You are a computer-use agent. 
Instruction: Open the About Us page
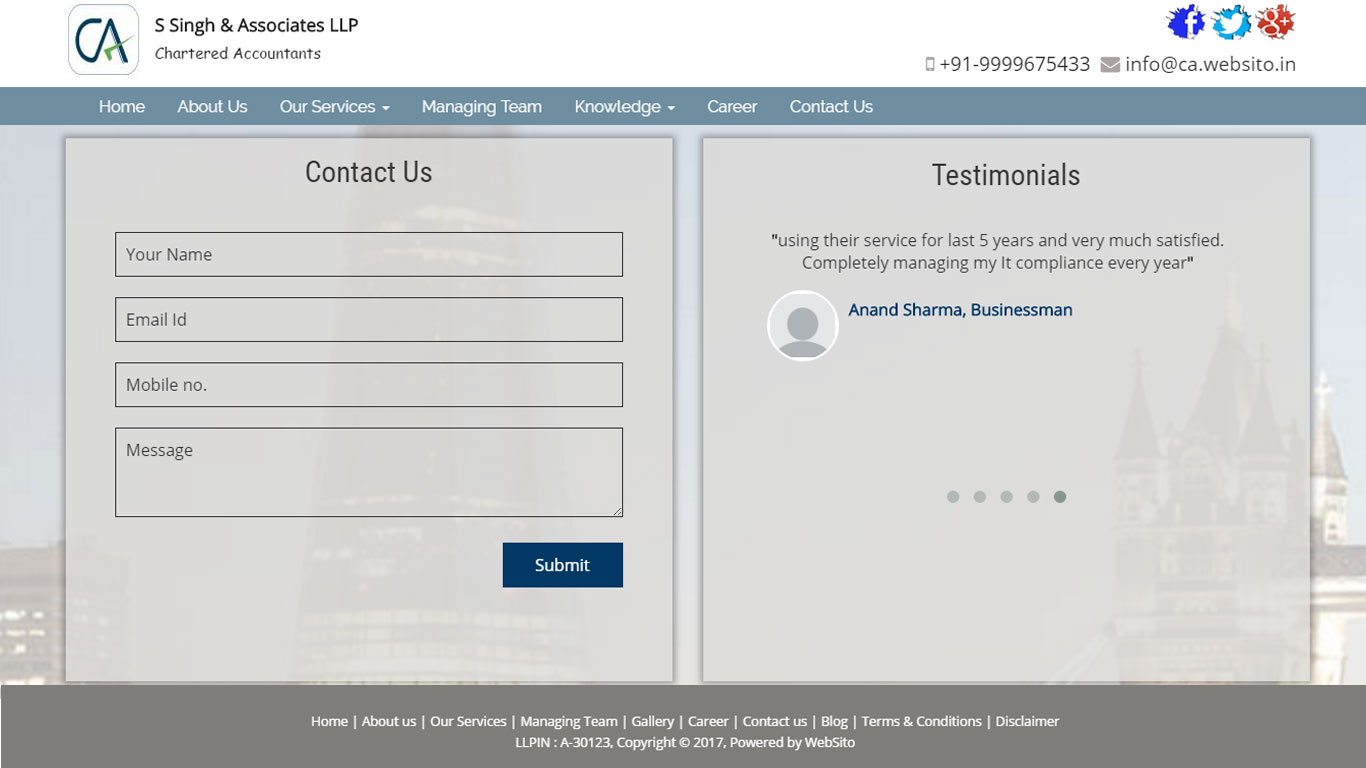(212, 106)
